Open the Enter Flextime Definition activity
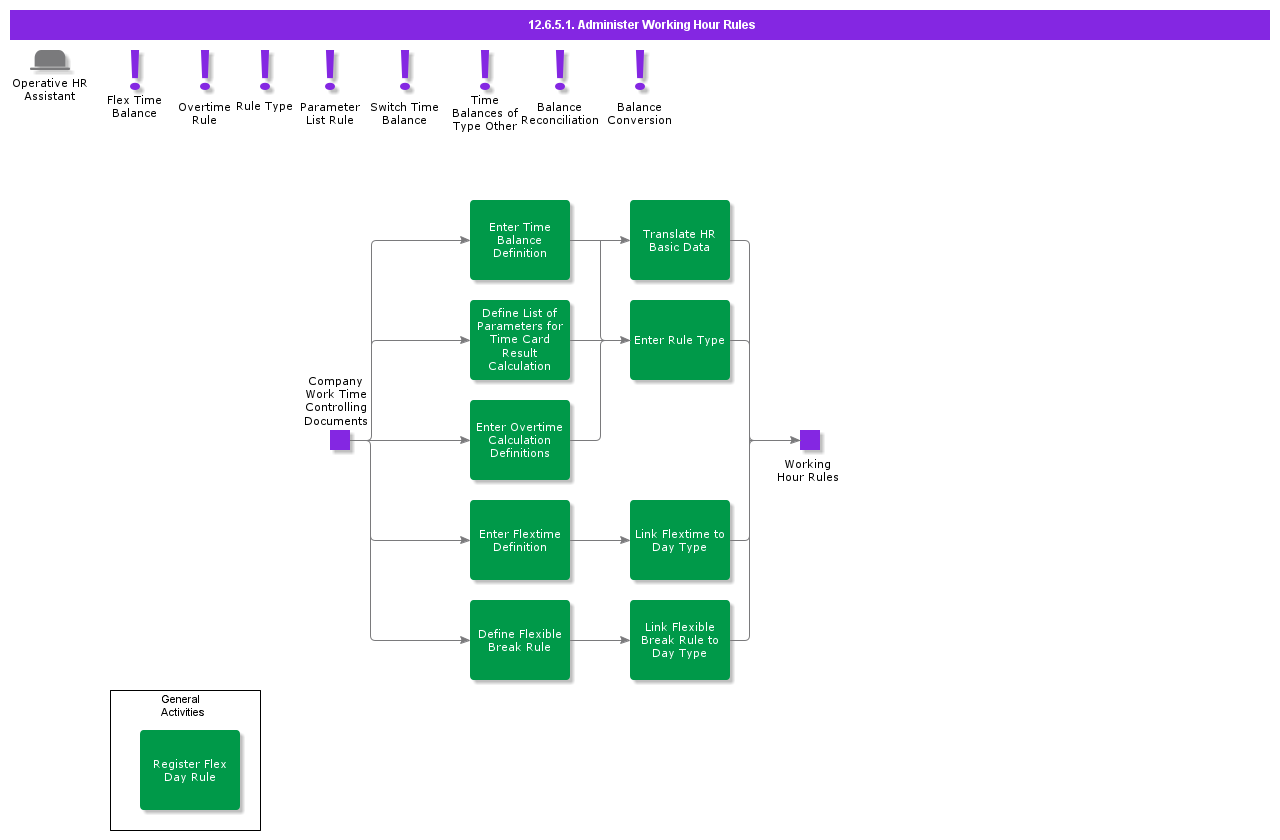 pos(520,540)
